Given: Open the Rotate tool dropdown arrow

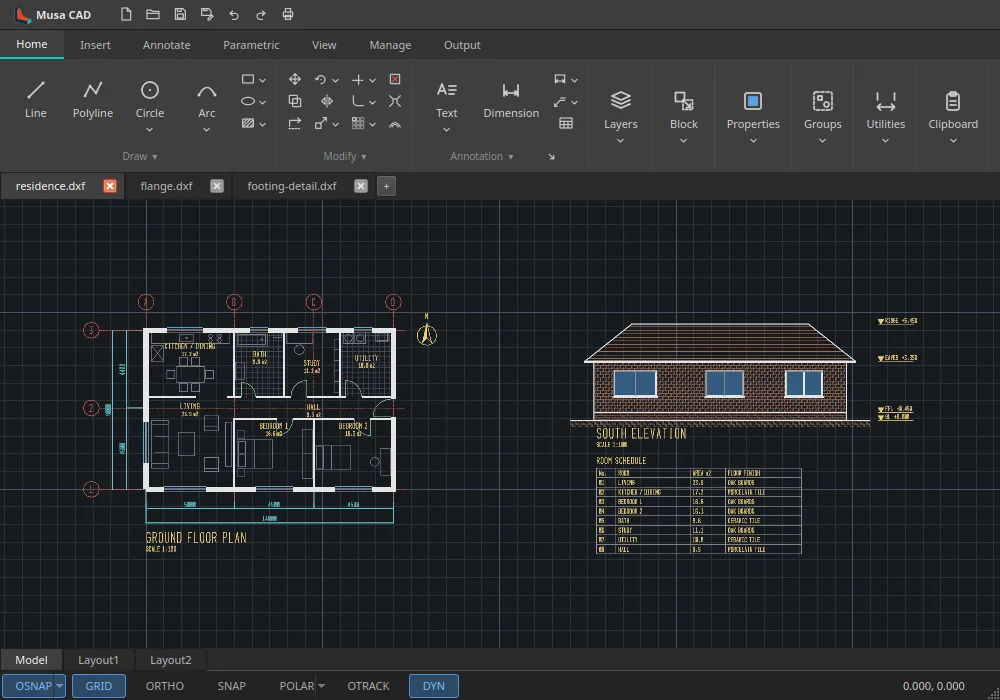Looking at the screenshot, I should [335, 80].
